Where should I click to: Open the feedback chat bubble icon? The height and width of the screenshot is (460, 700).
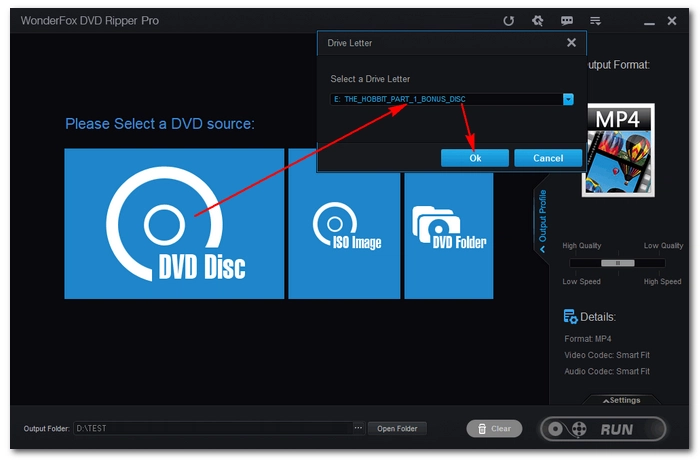coord(567,21)
